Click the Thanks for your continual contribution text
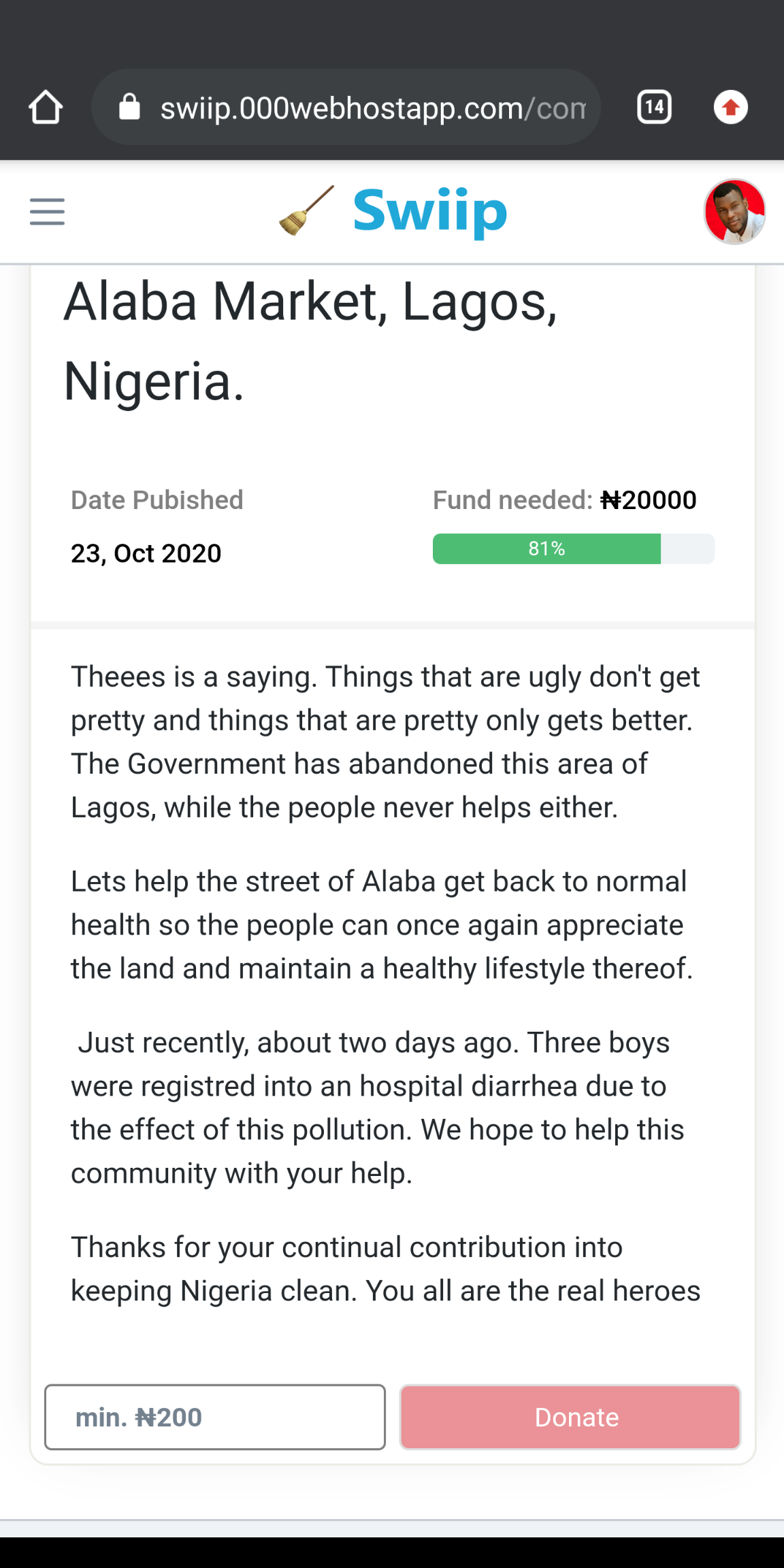This screenshot has height=1568, width=784. click(385, 1269)
